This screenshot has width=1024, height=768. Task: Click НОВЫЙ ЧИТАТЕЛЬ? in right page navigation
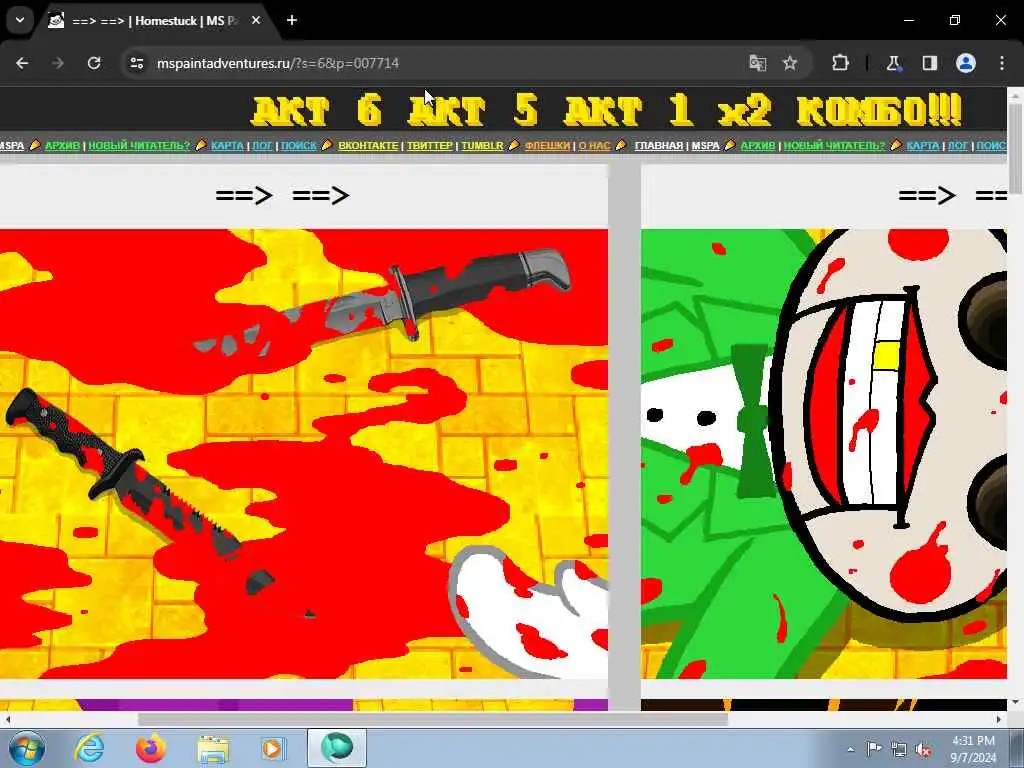pyautogui.click(x=835, y=146)
